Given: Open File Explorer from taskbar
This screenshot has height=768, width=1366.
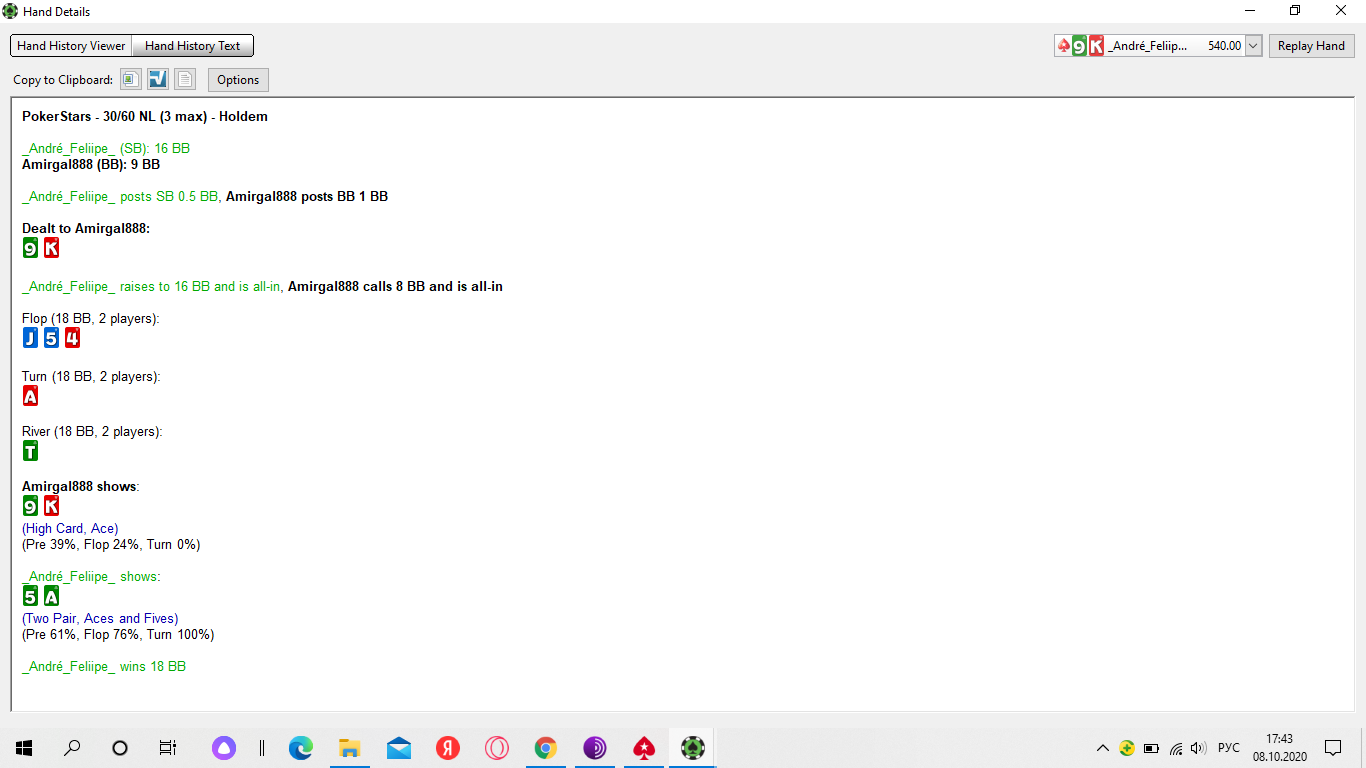Looking at the screenshot, I should (x=350, y=747).
